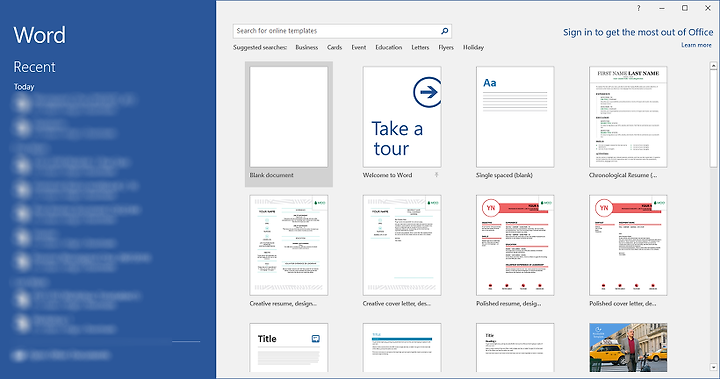Click the Take a tour arrow icon

pos(428,92)
